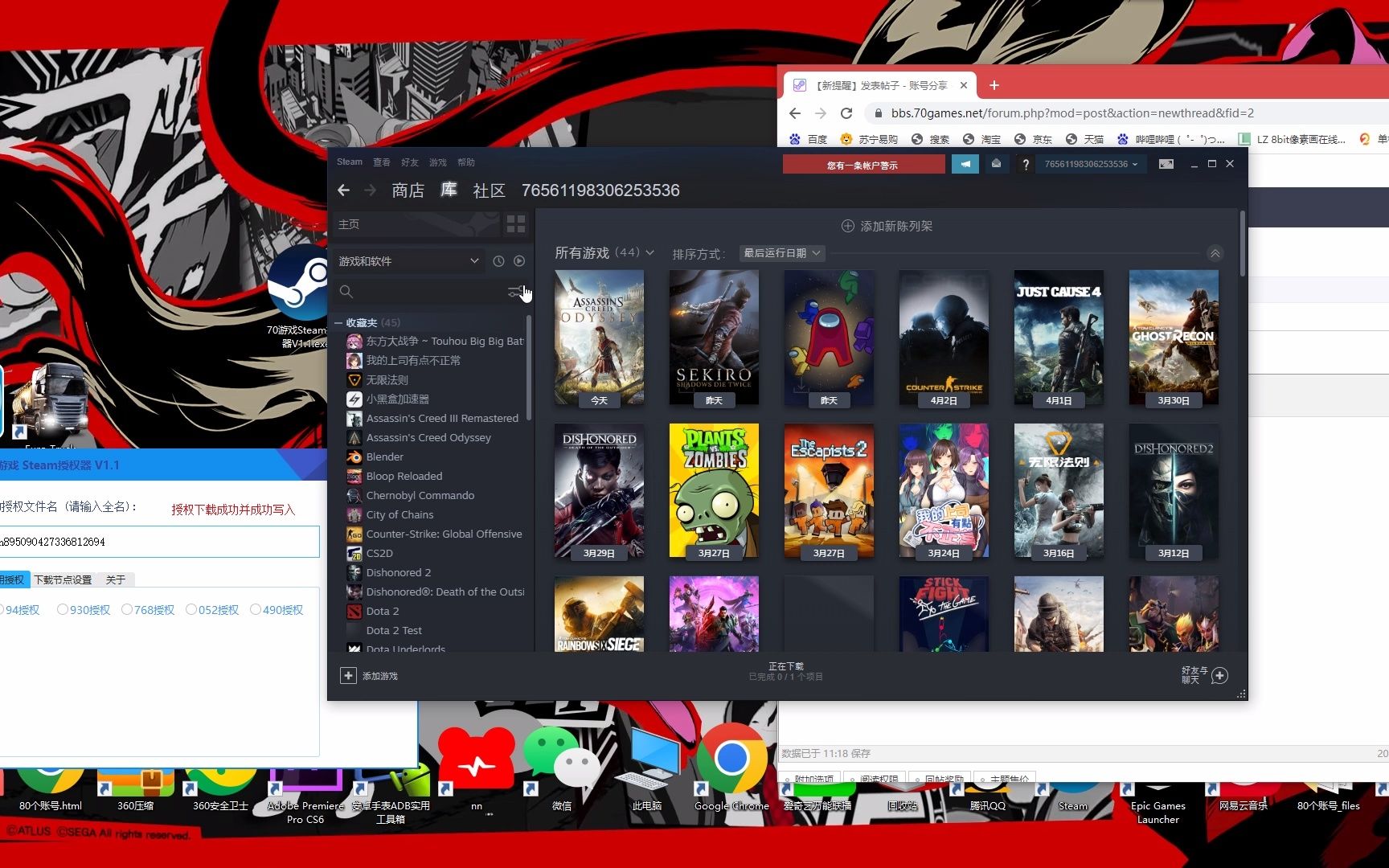Screen dimensions: 1389x868
Task: Open 淘宝 bookmark in Chrome
Action: tap(982, 139)
